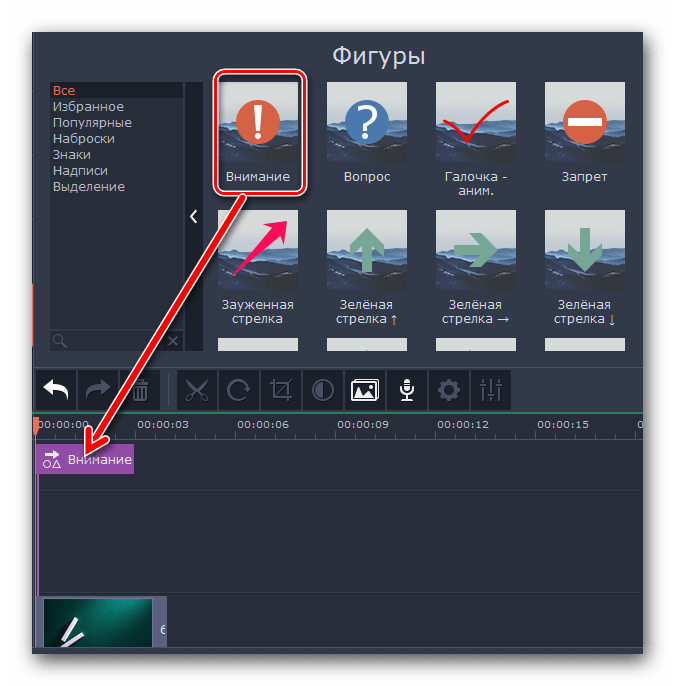Click the timeline ruler at 00:00:09
The width and height of the screenshot is (675, 686).
pyautogui.click(x=363, y=424)
